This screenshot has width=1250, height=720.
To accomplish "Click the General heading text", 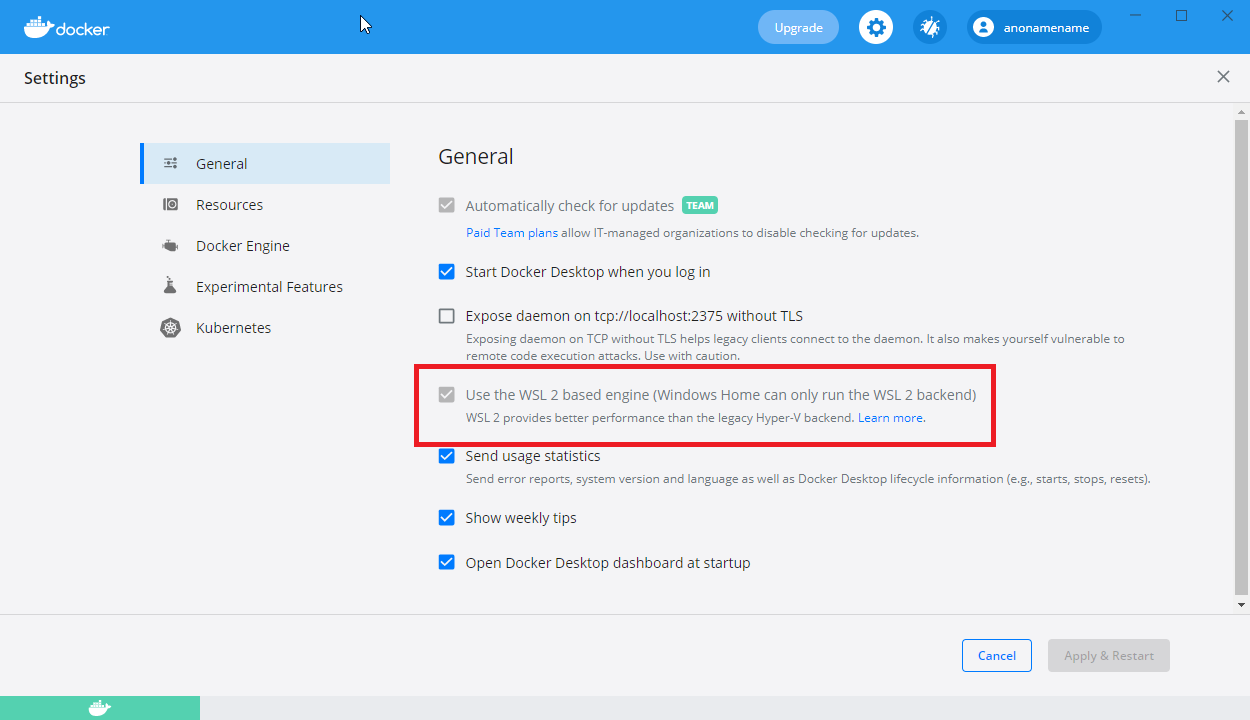I will point(476,156).
